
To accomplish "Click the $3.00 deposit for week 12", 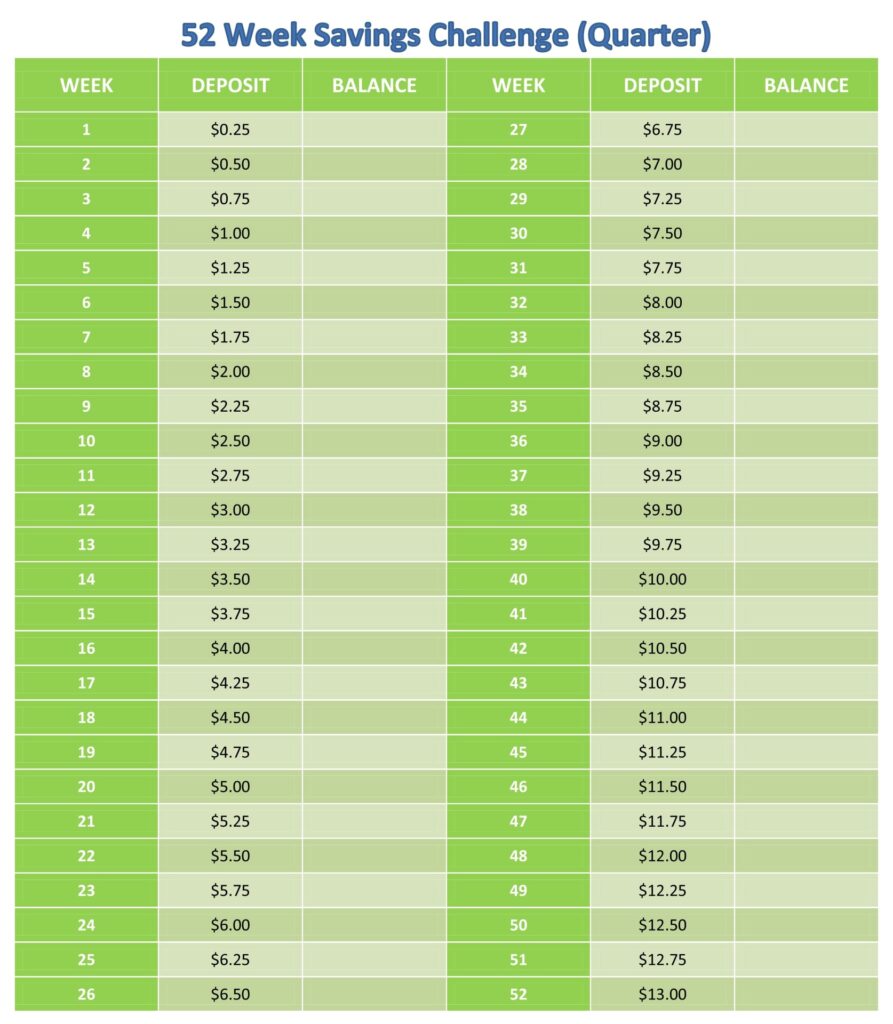I will 230,510.
